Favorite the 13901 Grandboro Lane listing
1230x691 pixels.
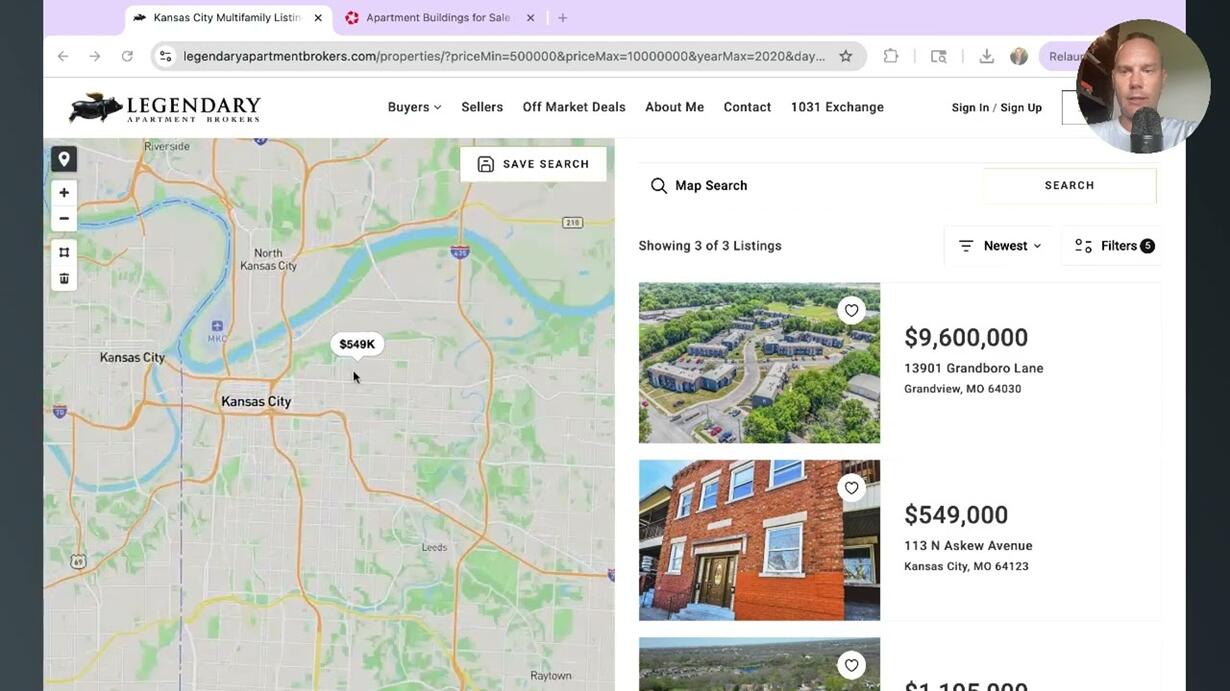pos(851,311)
